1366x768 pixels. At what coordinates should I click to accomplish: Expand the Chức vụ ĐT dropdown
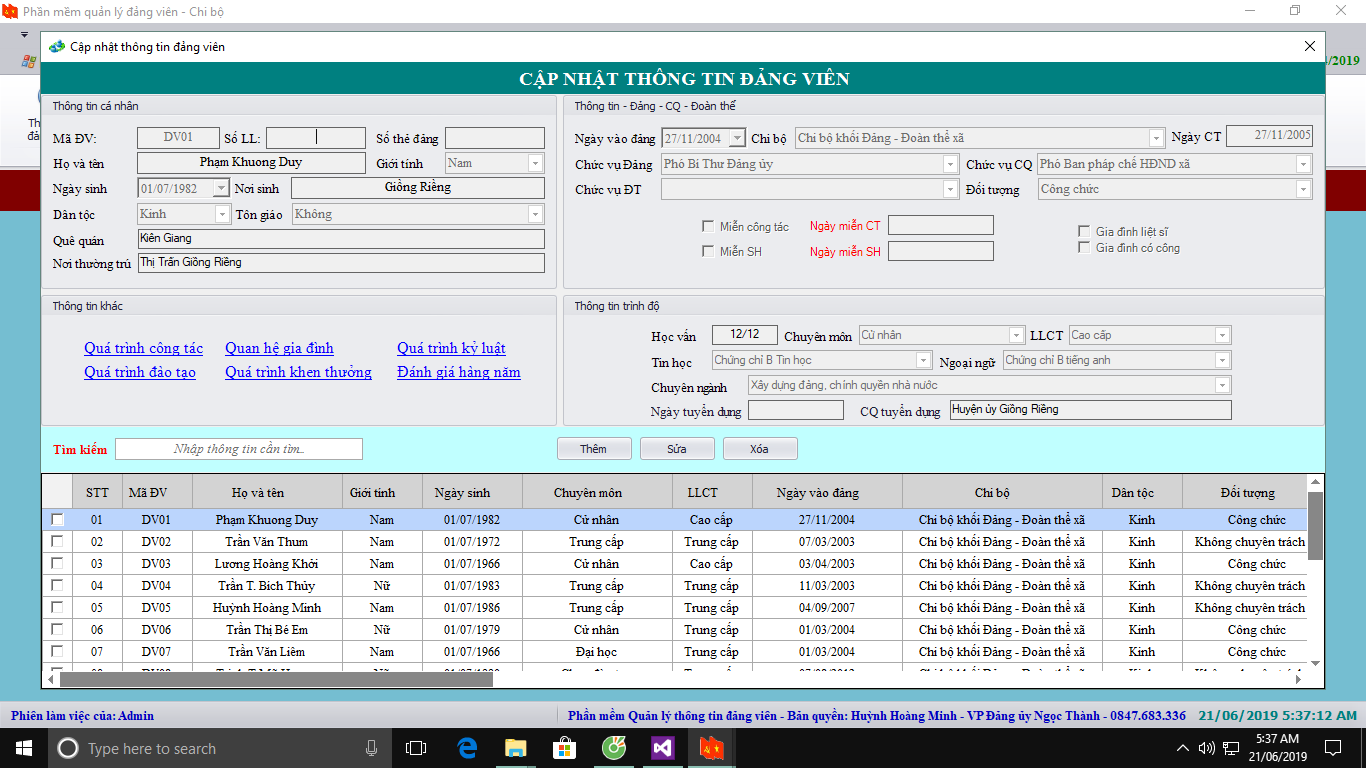951,189
